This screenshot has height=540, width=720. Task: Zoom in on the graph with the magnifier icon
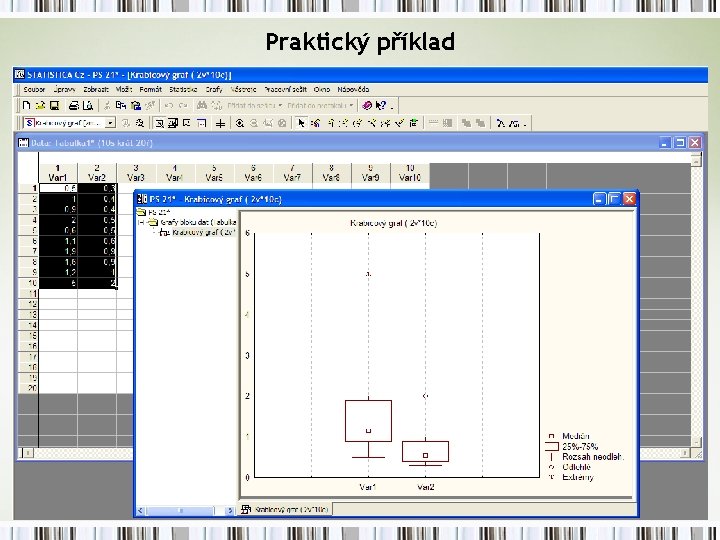[240, 123]
